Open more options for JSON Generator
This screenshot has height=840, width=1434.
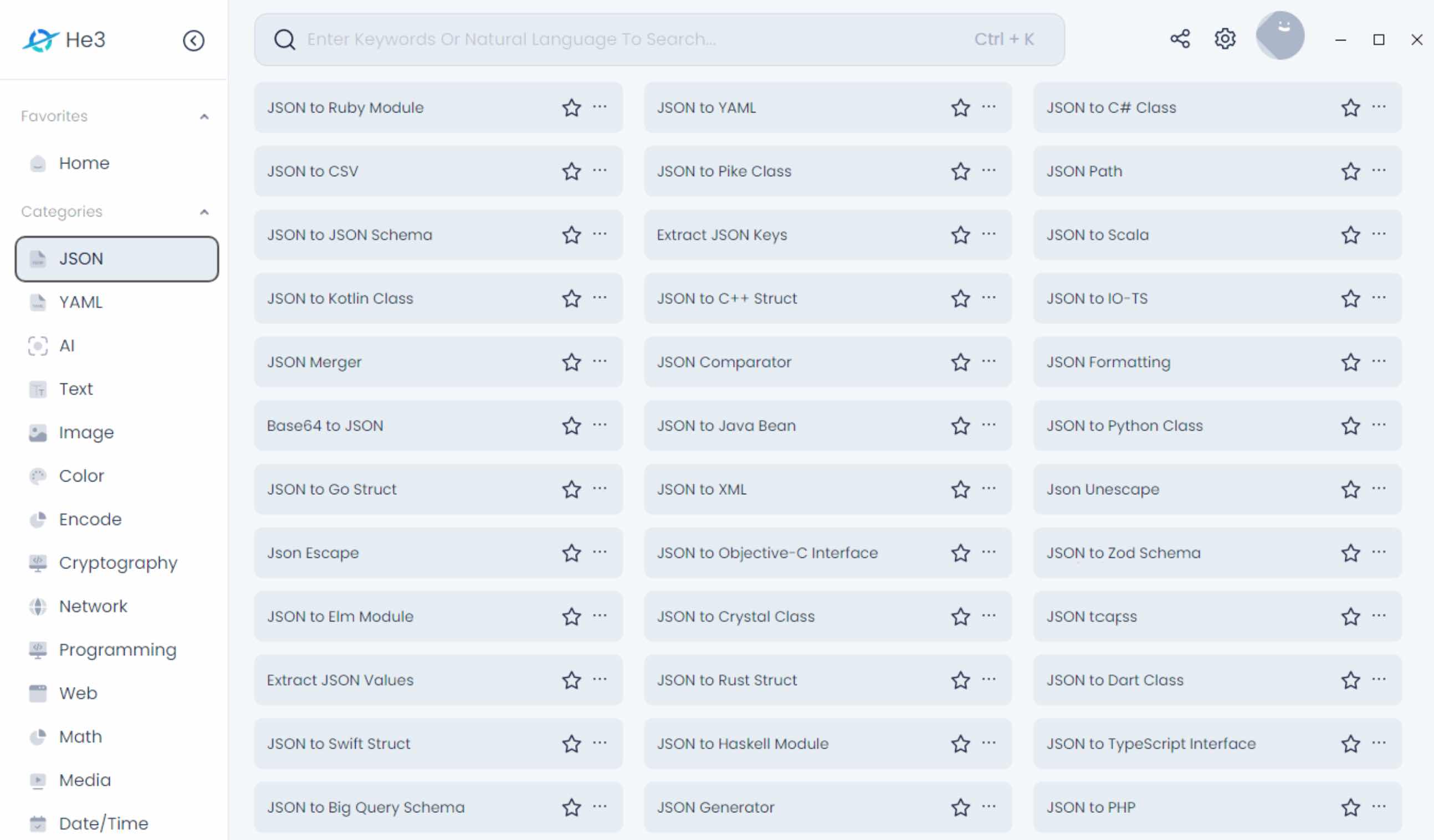(x=989, y=806)
